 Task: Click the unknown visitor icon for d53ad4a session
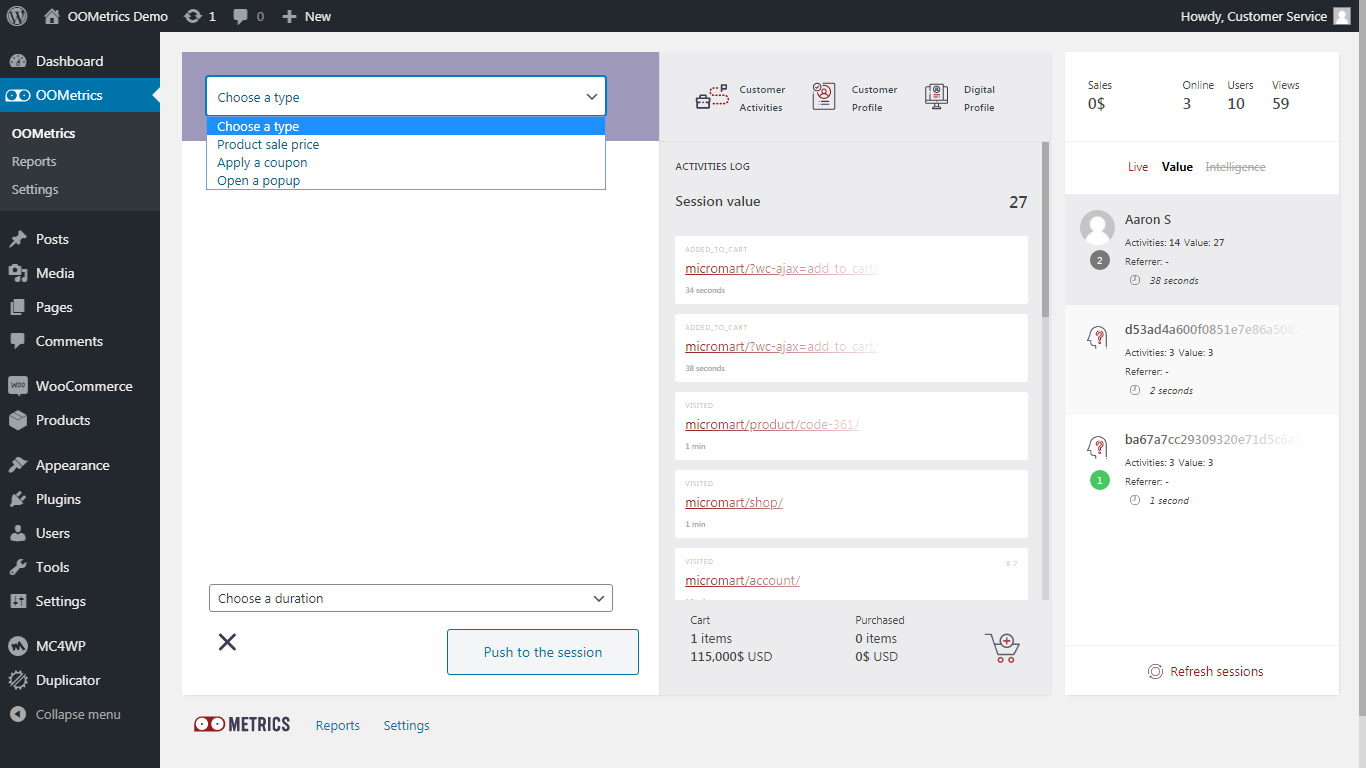coord(1097,337)
